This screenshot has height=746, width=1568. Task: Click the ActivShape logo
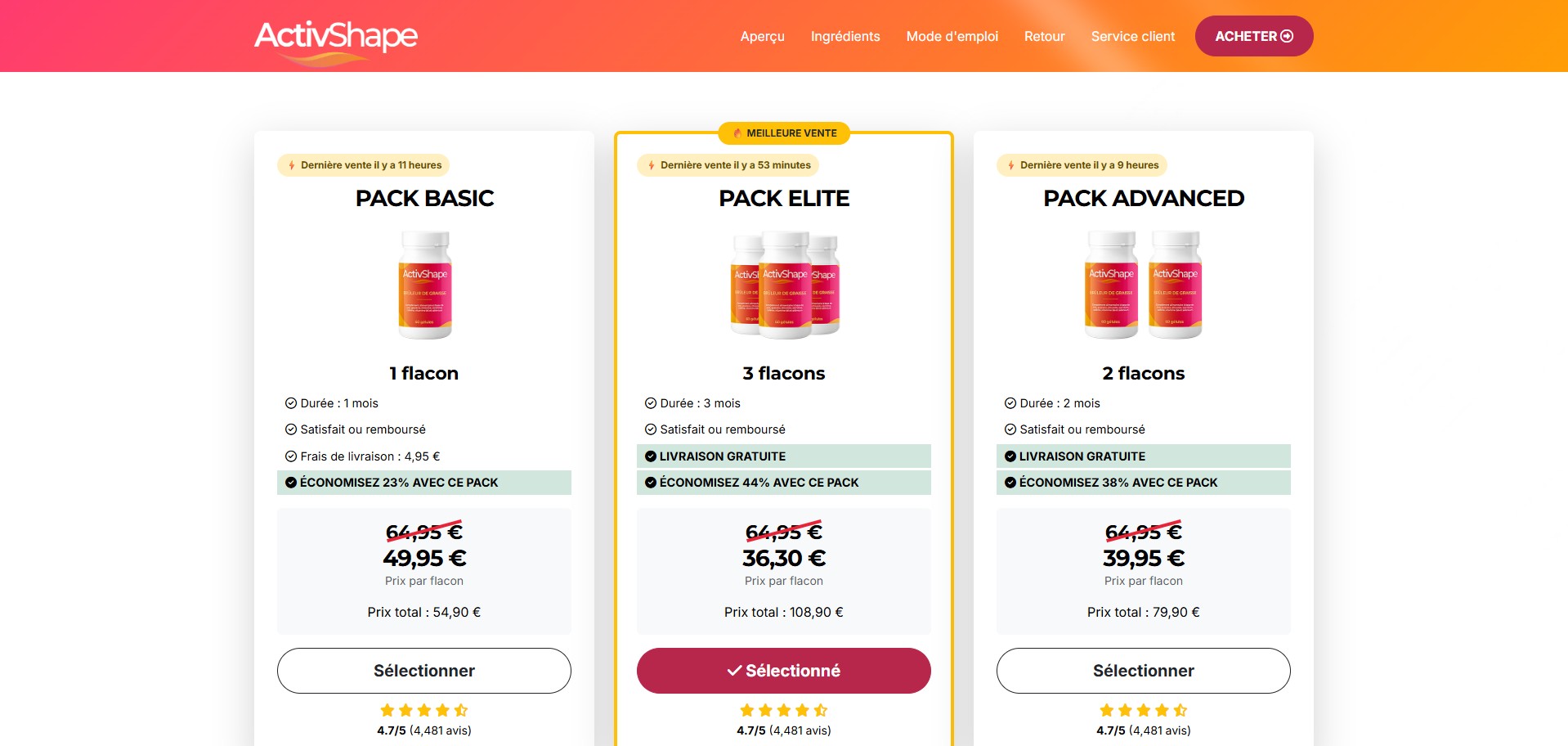pyautogui.click(x=336, y=38)
